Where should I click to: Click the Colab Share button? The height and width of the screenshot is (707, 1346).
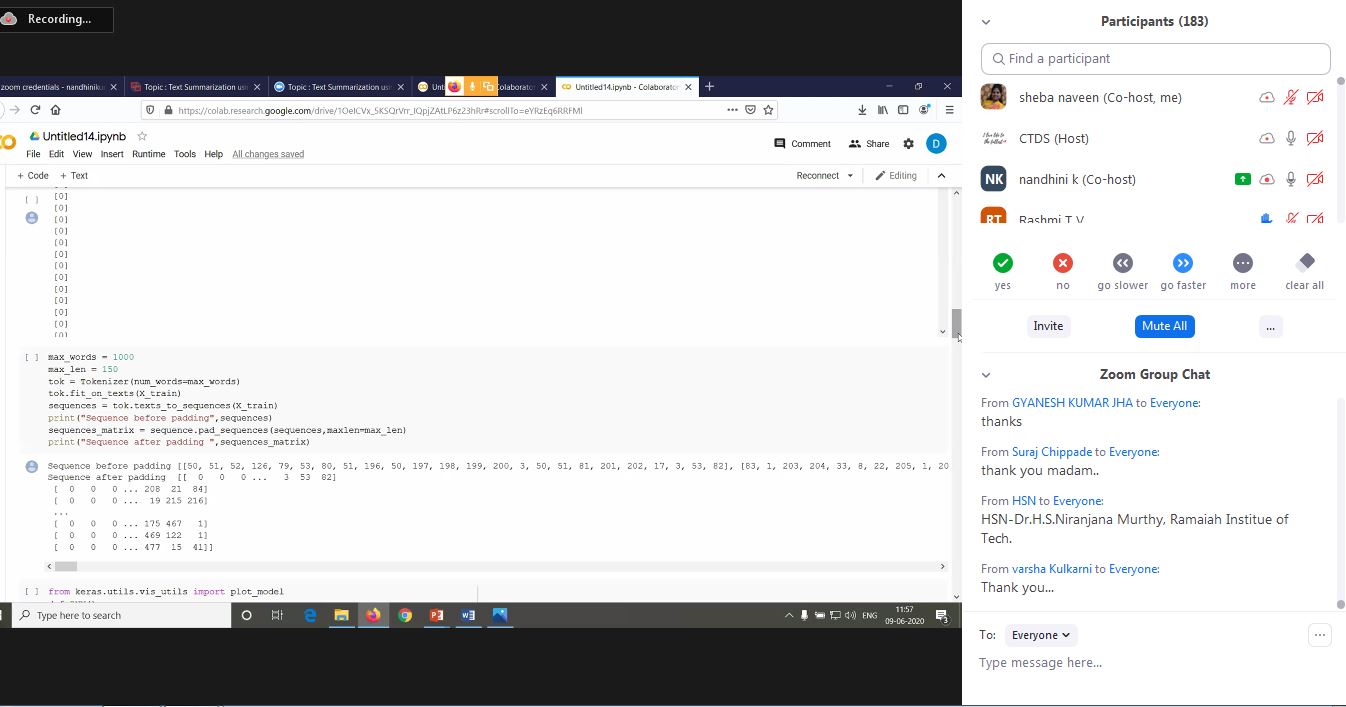tap(868, 144)
